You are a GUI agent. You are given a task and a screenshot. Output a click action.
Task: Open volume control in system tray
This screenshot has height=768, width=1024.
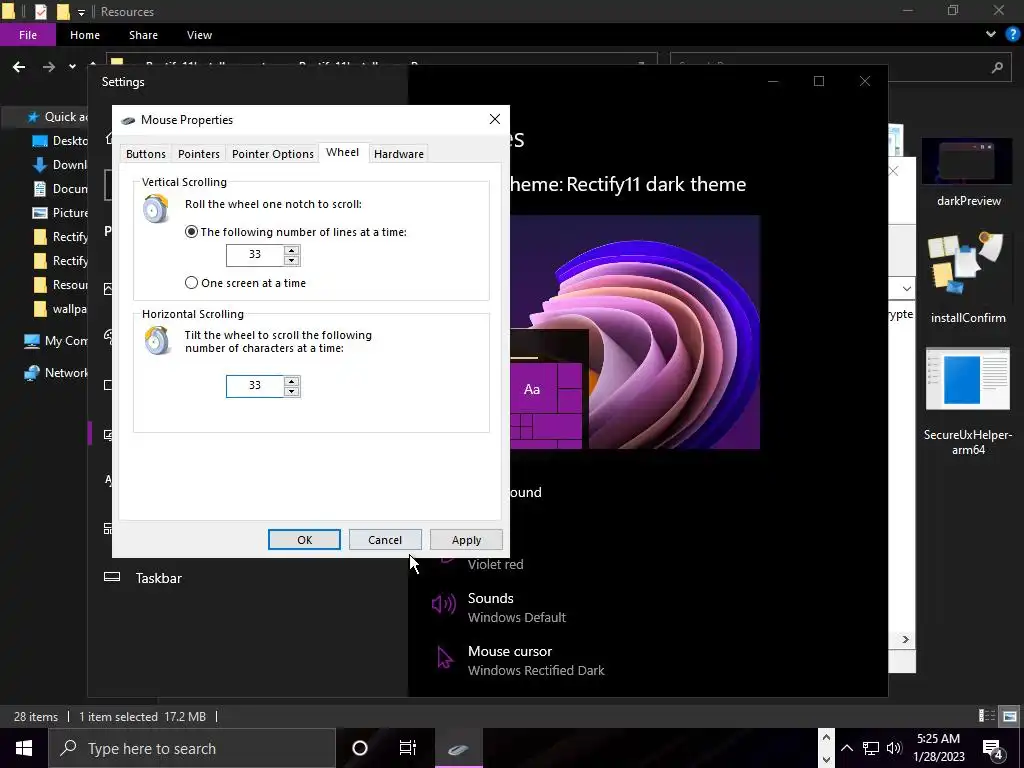point(894,748)
